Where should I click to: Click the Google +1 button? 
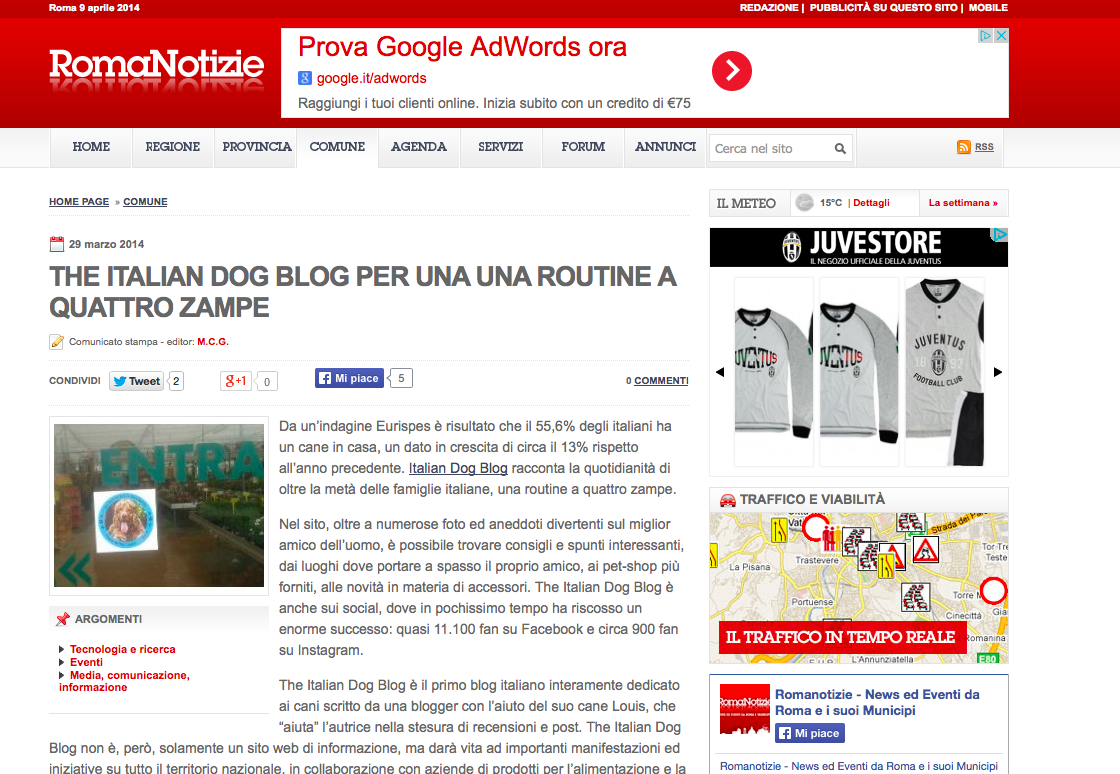tap(236, 381)
